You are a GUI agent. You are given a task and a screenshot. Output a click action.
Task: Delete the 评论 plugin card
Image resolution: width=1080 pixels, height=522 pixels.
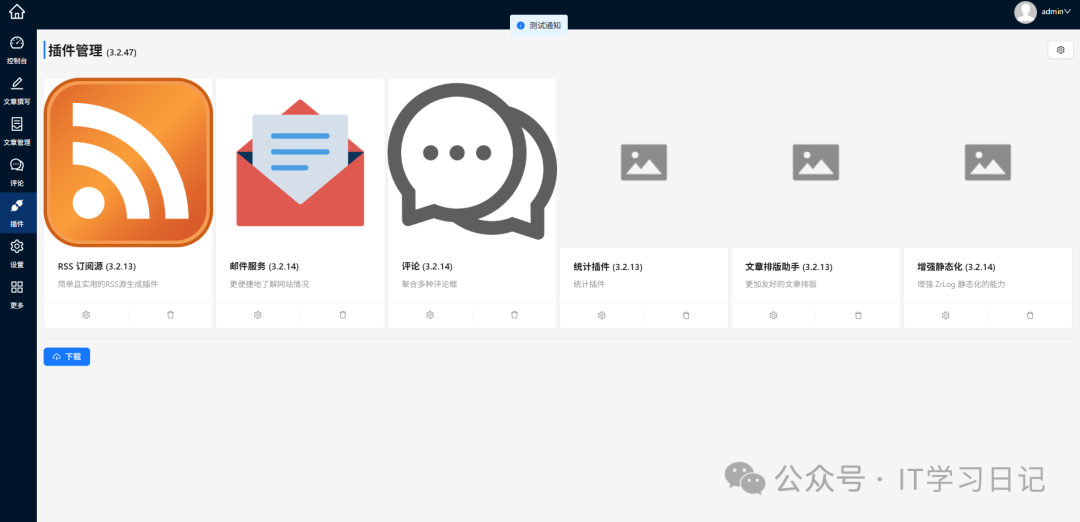[514, 315]
